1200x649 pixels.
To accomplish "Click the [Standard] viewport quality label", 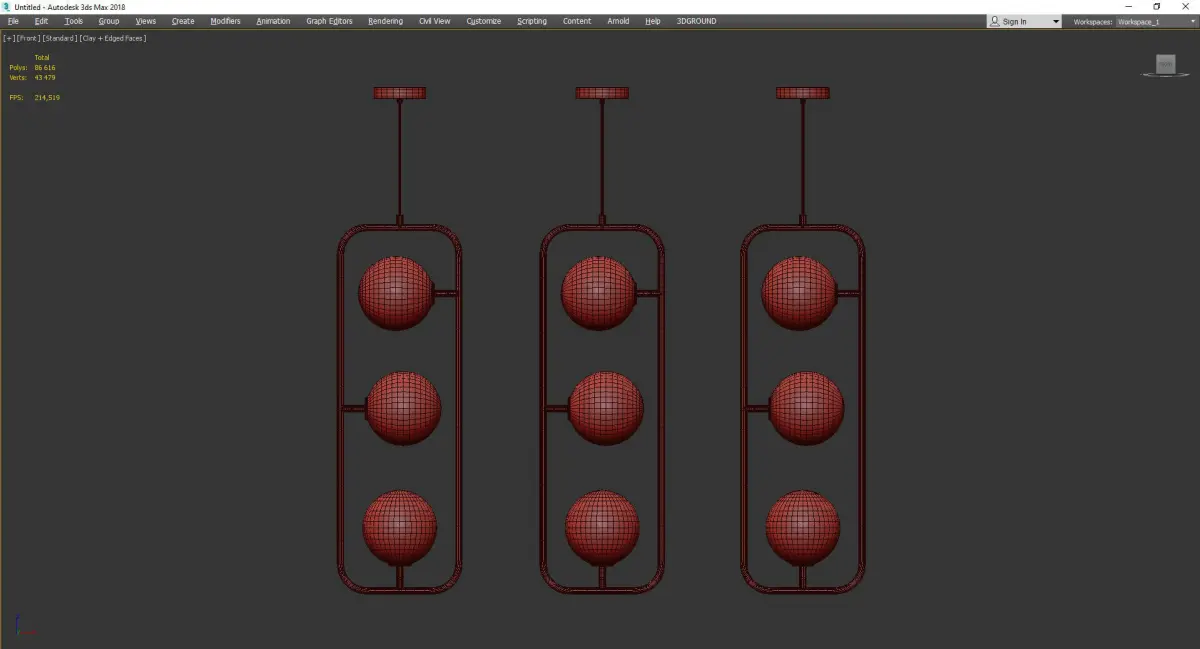I will pos(60,38).
